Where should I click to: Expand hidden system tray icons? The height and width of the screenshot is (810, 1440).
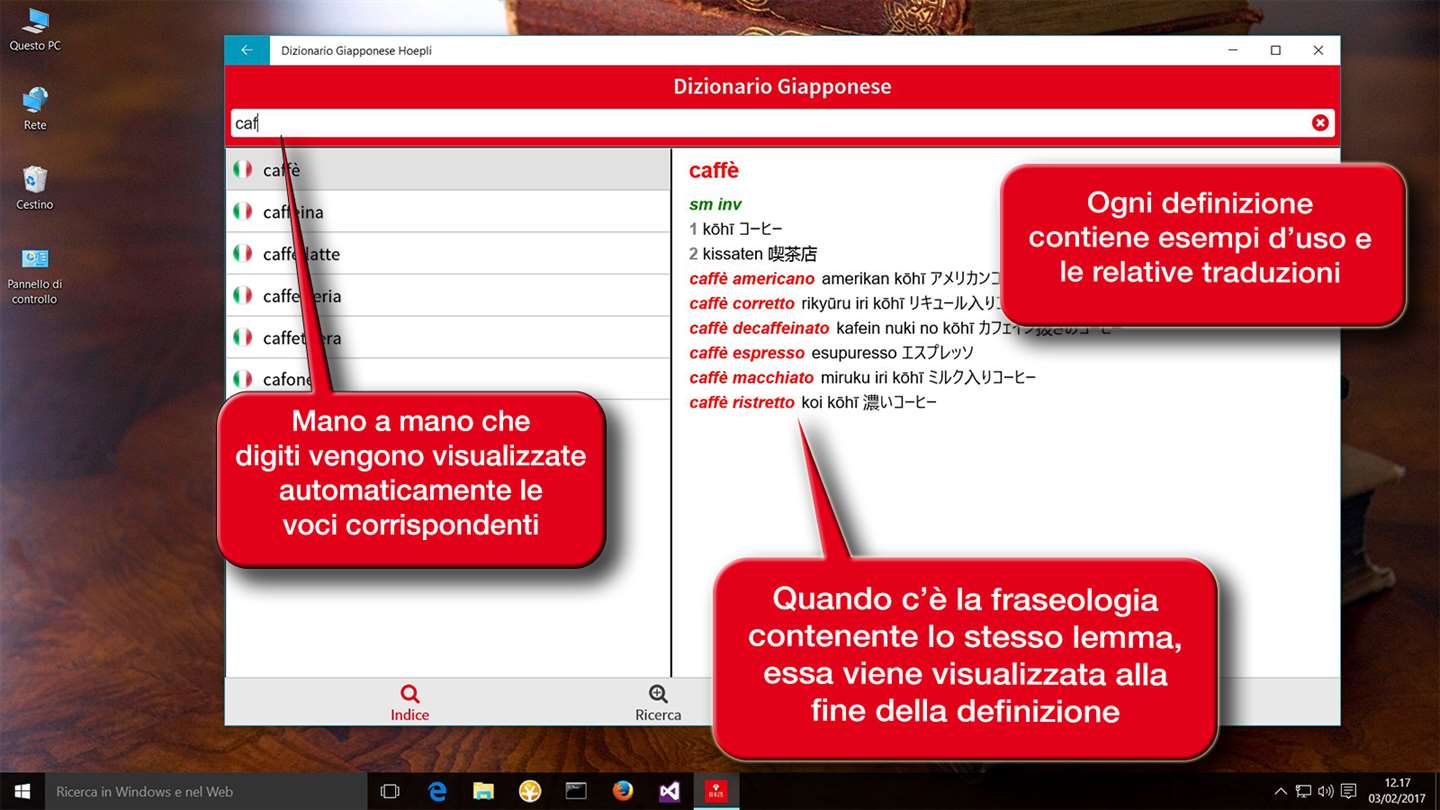1283,791
